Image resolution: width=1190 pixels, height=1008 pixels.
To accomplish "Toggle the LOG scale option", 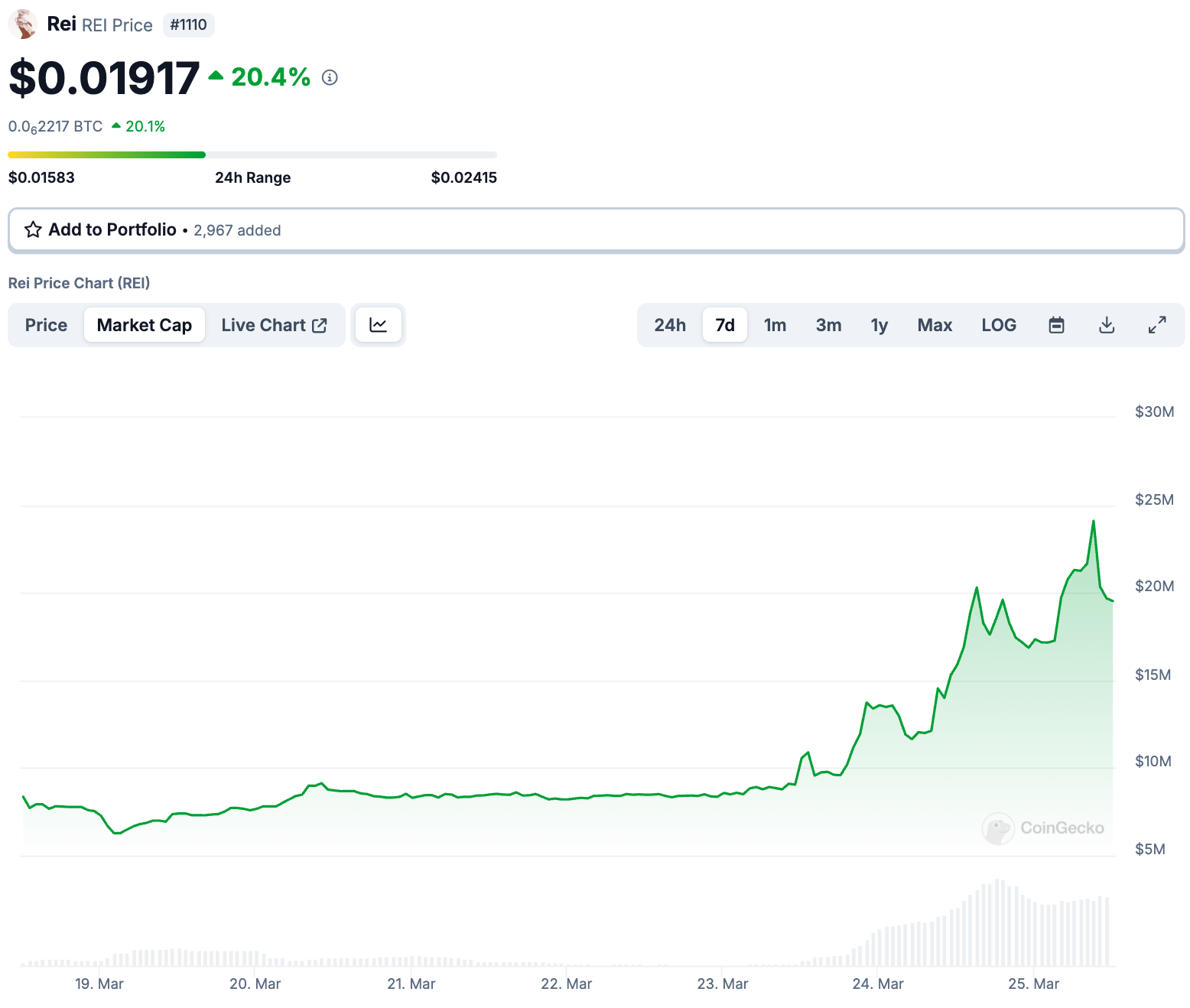I will pyautogui.click(x=999, y=325).
